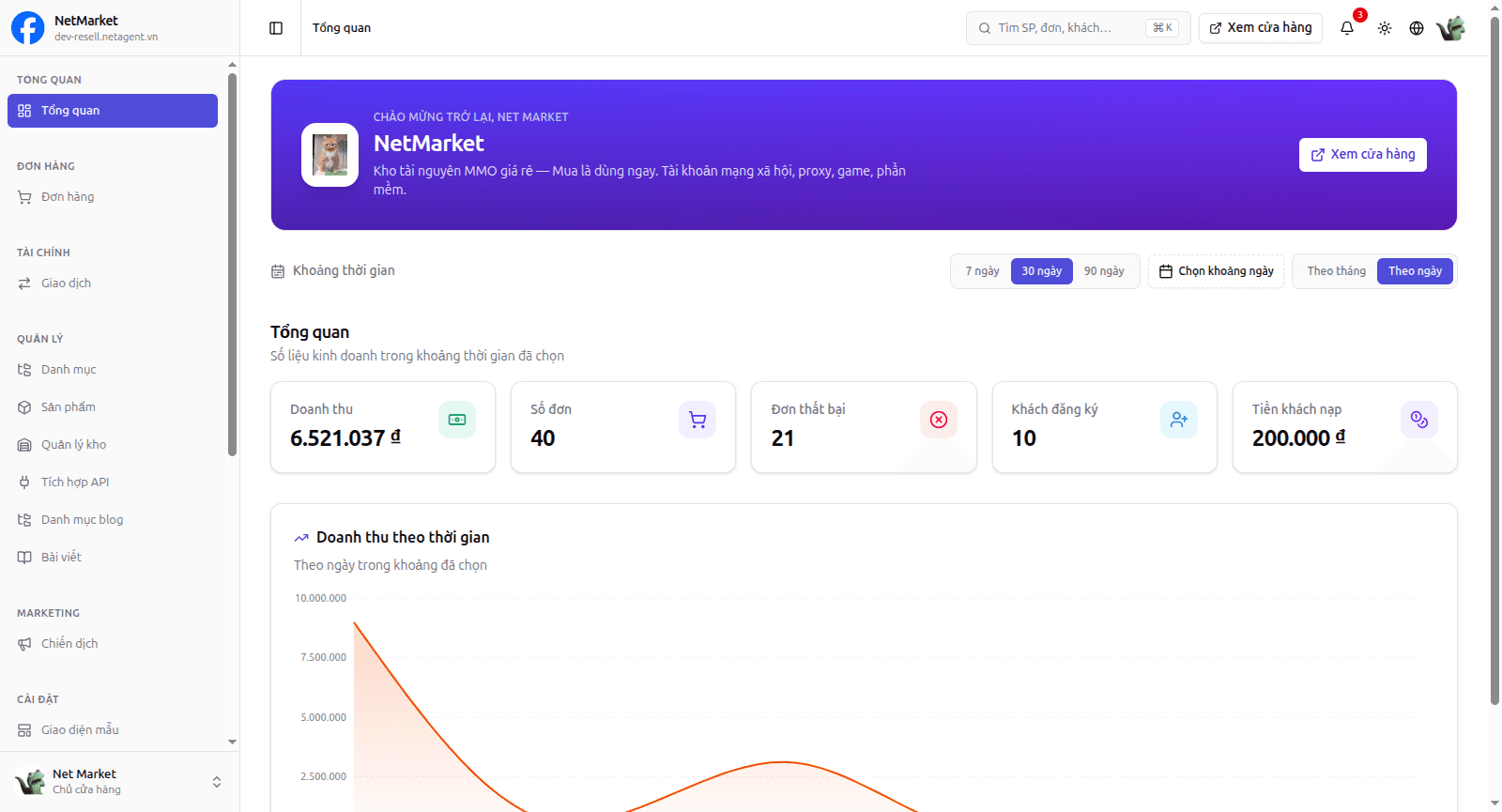Click Xem cửa hàng in the top bar
This screenshot has width=1502, height=812.
click(1261, 28)
